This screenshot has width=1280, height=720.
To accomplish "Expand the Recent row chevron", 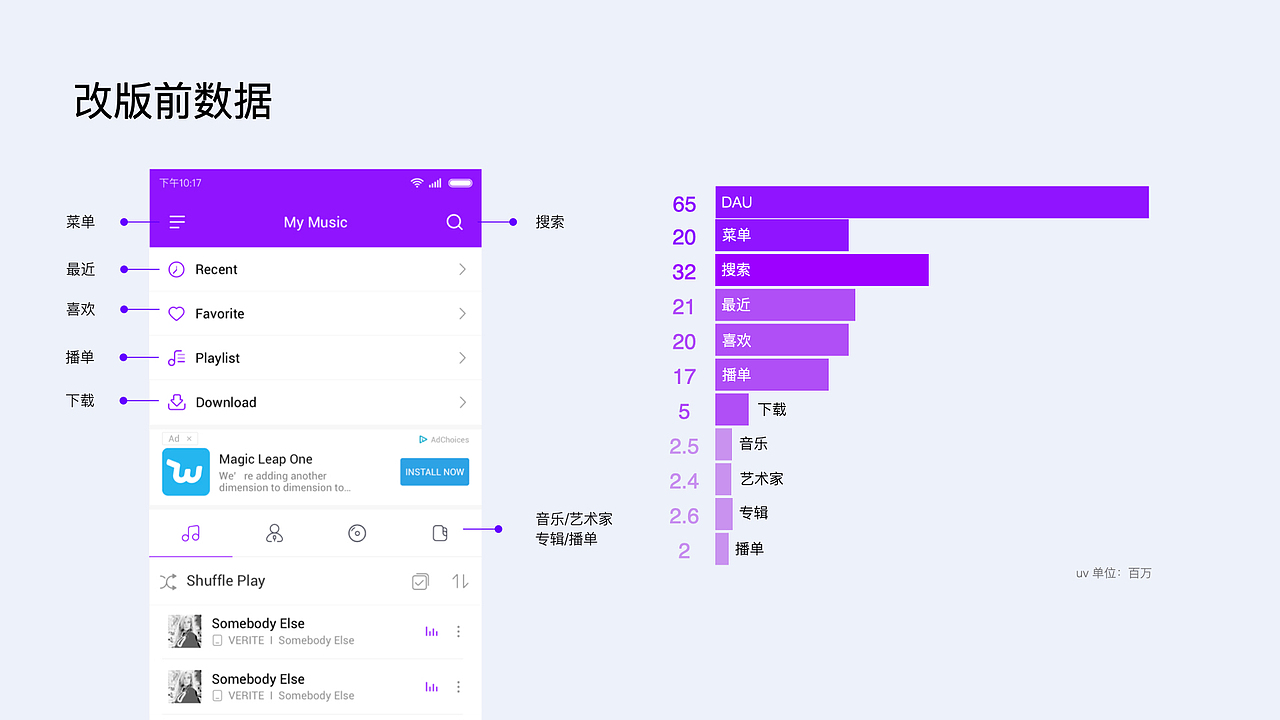I will [461, 269].
